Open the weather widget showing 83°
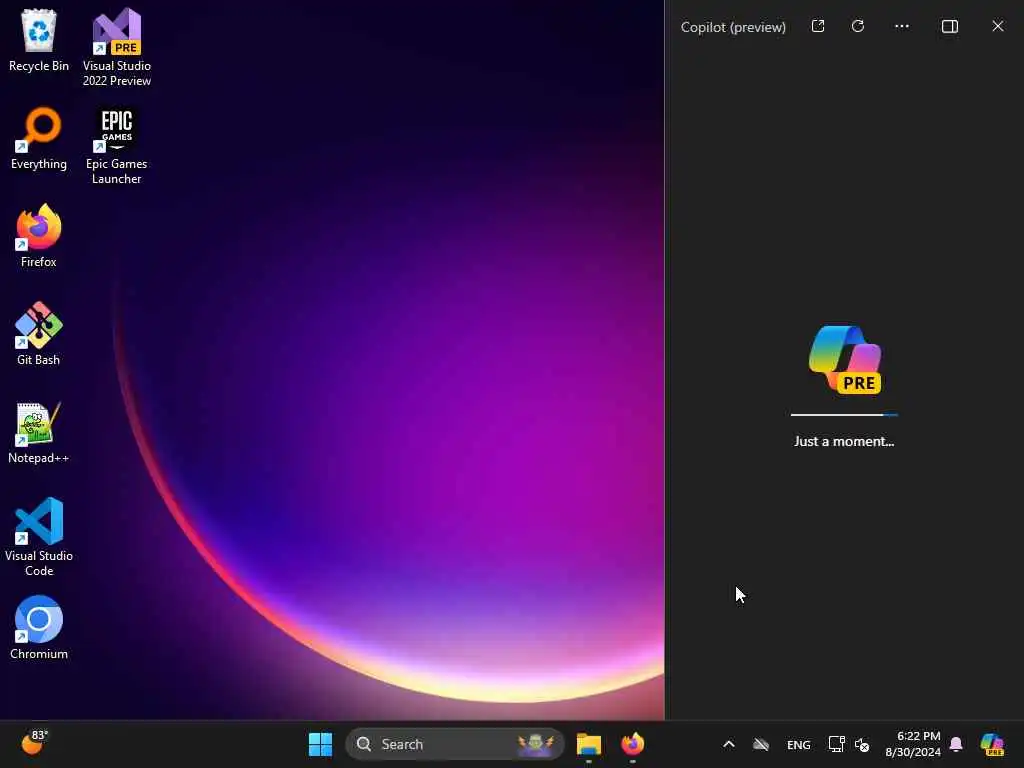 [35, 743]
